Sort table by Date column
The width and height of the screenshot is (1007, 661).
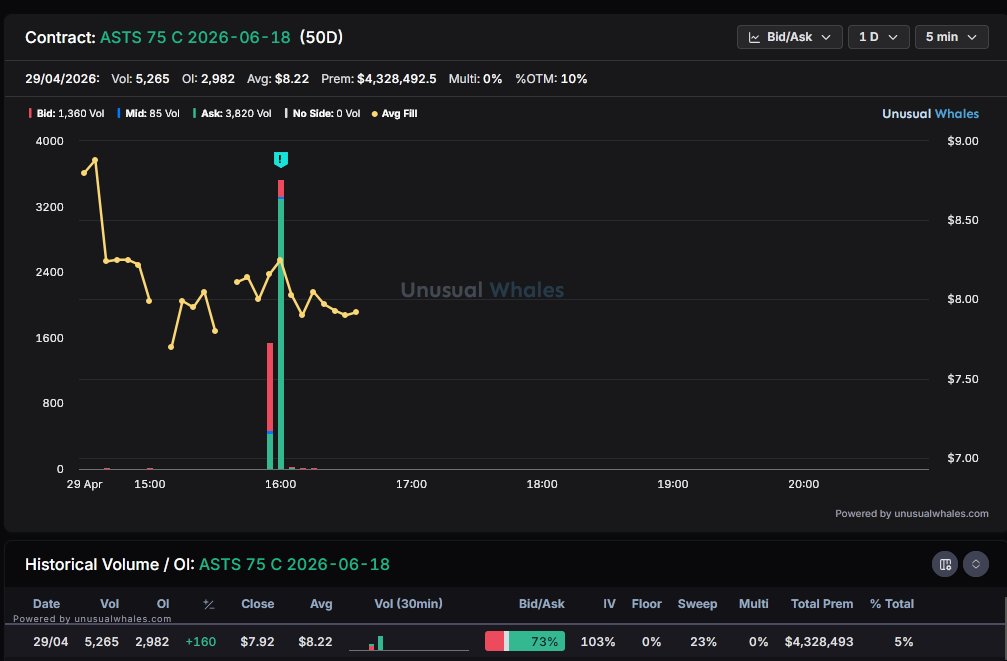[46, 604]
